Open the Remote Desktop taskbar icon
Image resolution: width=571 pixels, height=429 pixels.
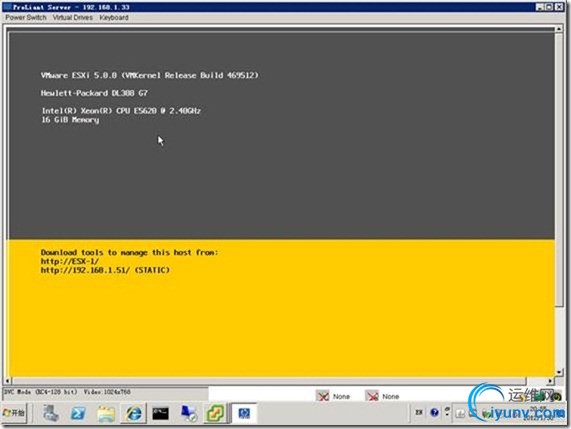(x=189, y=413)
